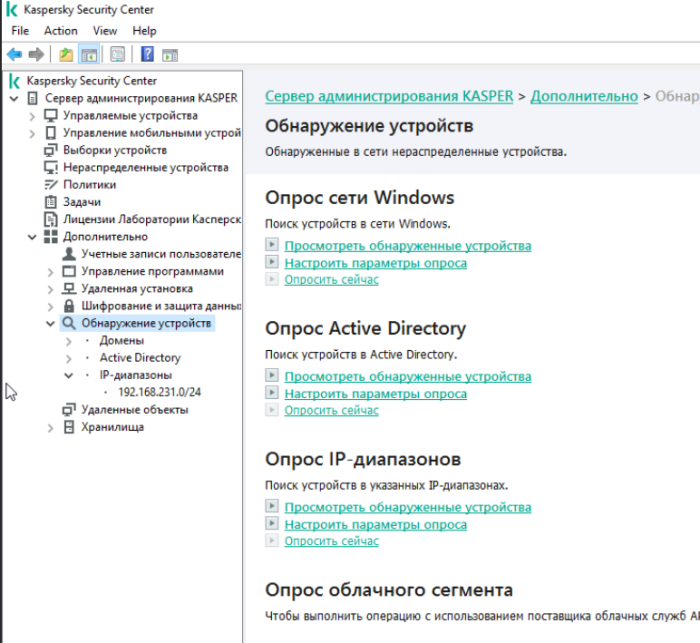This screenshot has width=700, height=643.
Task: Click Опросить сейчас under Опрос Active Directory
Action: pyautogui.click(x=332, y=410)
